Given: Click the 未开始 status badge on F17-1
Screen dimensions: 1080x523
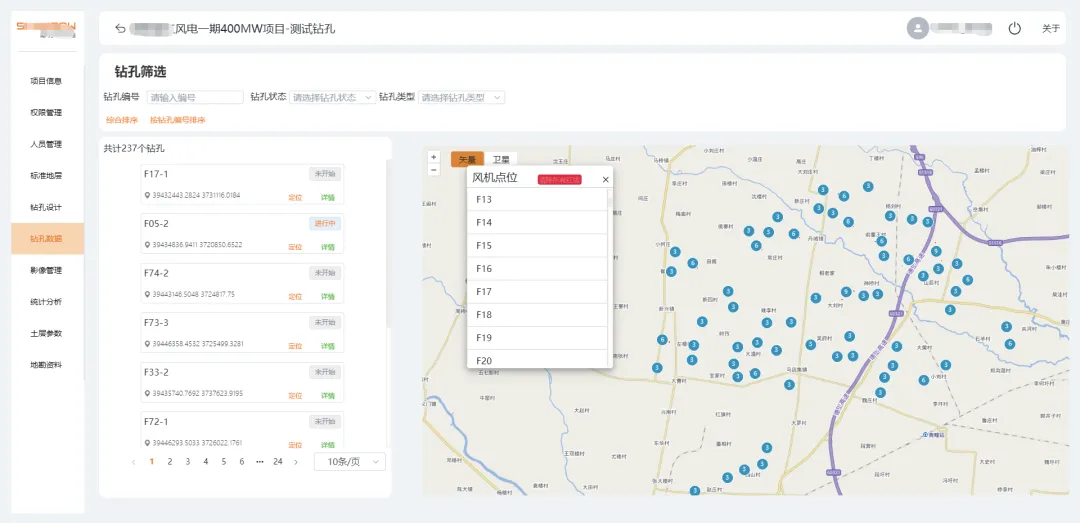Looking at the screenshot, I should tap(325, 174).
